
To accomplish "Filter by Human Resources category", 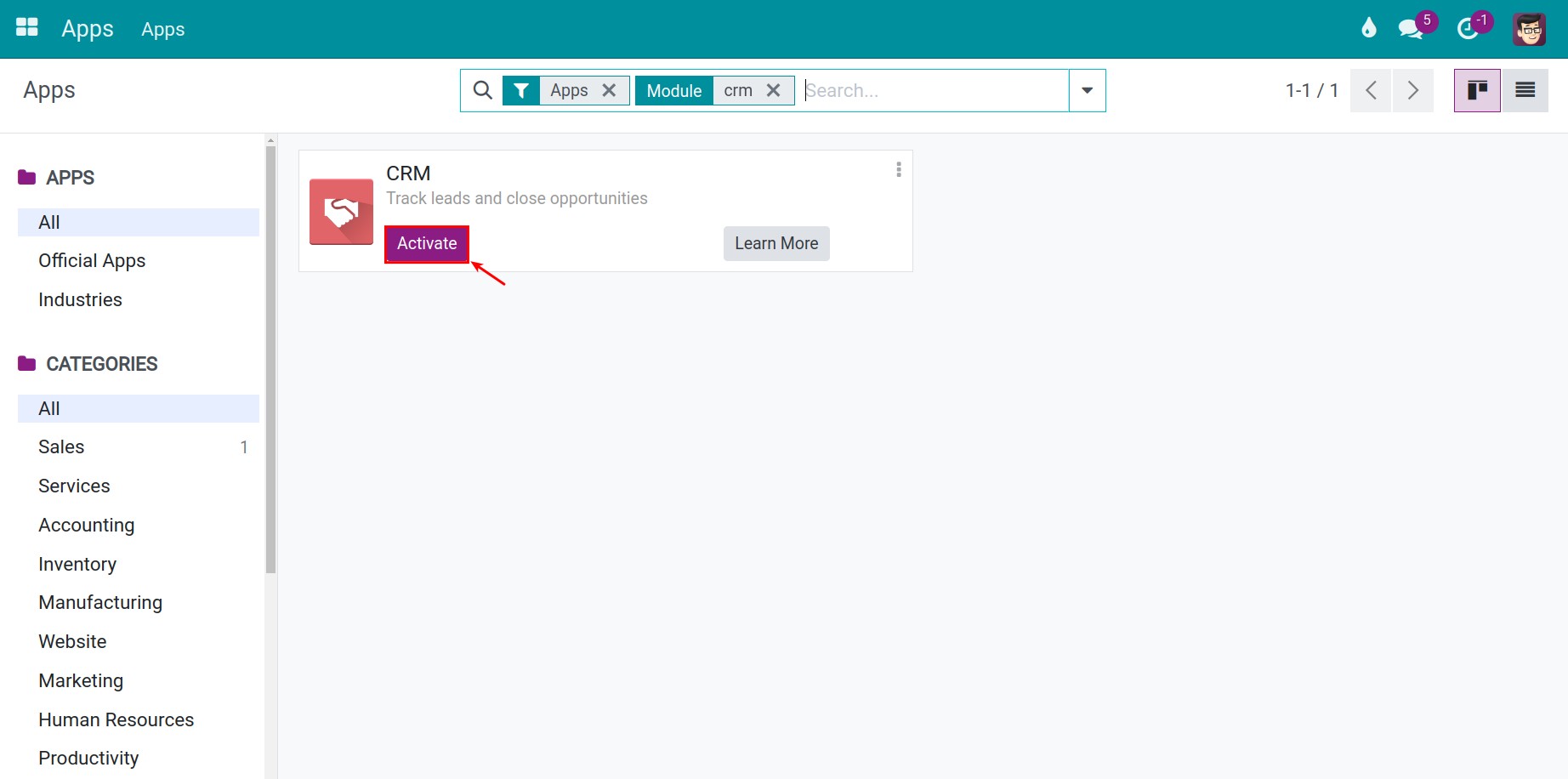I will pyautogui.click(x=139, y=720).
